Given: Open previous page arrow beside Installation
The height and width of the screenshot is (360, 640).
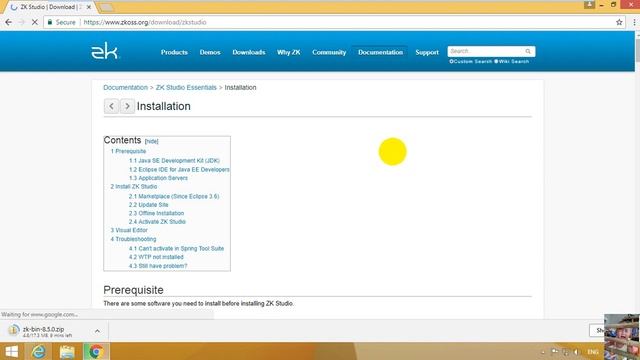Looking at the screenshot, I should click(111, 106).
